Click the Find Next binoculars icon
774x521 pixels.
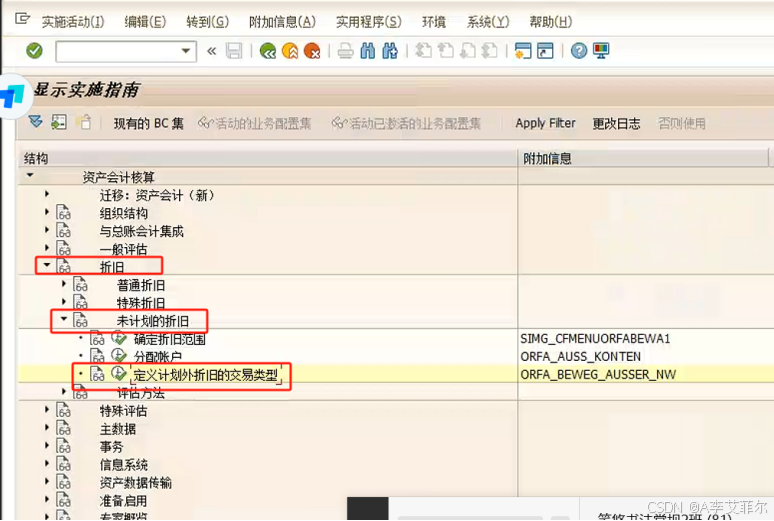click(390, 51)
